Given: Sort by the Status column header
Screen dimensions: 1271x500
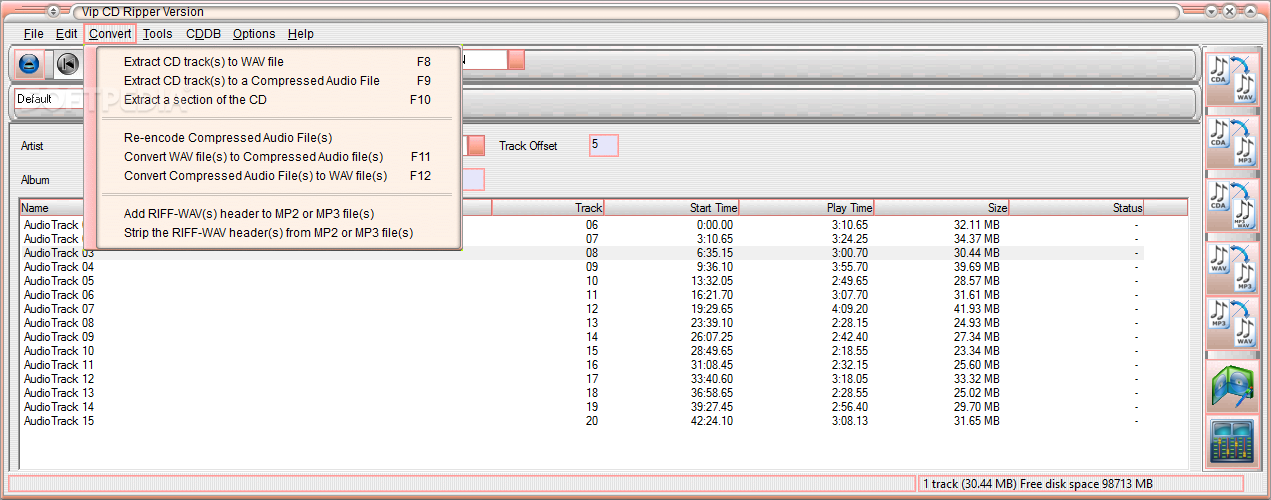Looking at the screenshot, I should click(1076, 208).
